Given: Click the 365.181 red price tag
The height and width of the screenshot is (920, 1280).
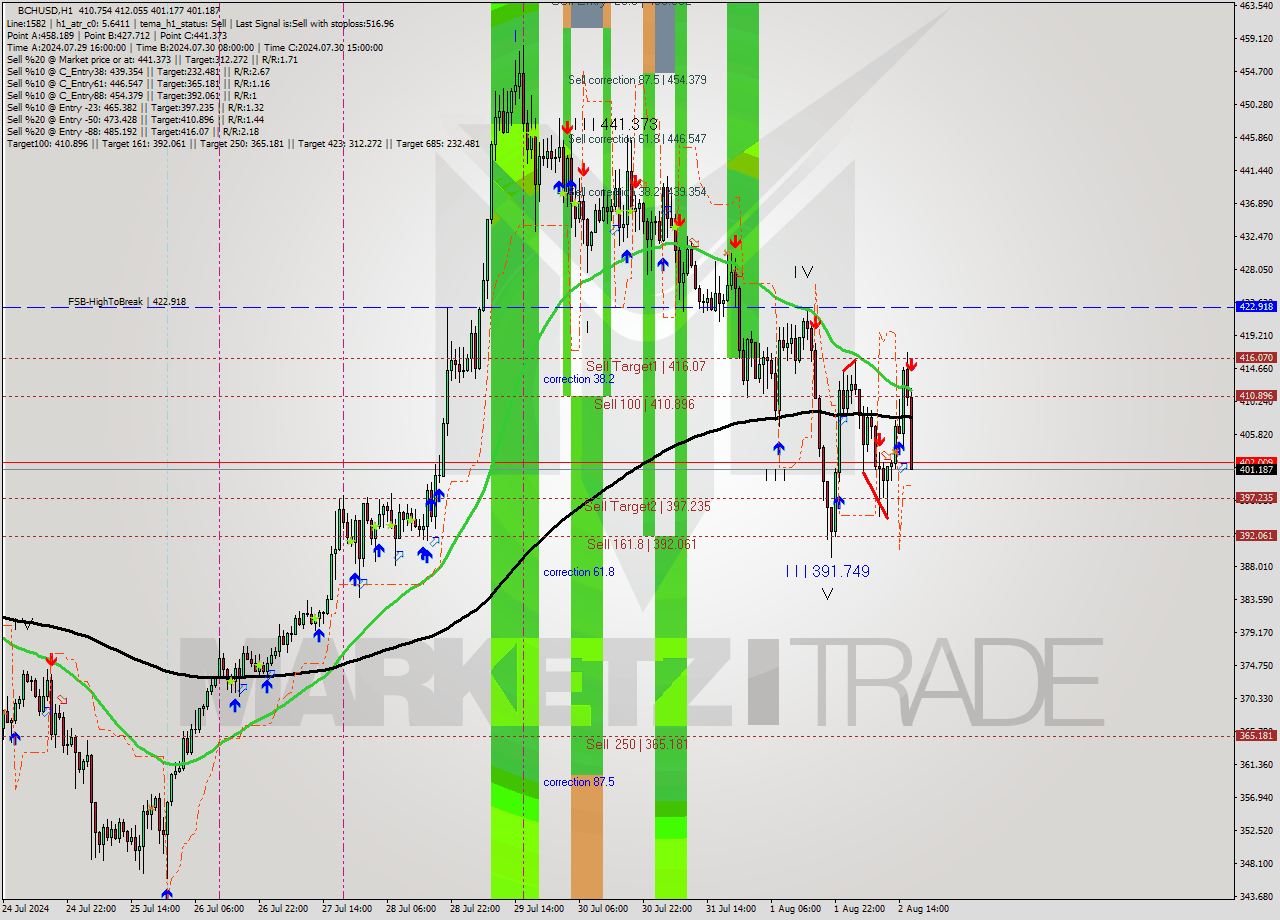Looking at the screenshot, I should (1256, 736).
